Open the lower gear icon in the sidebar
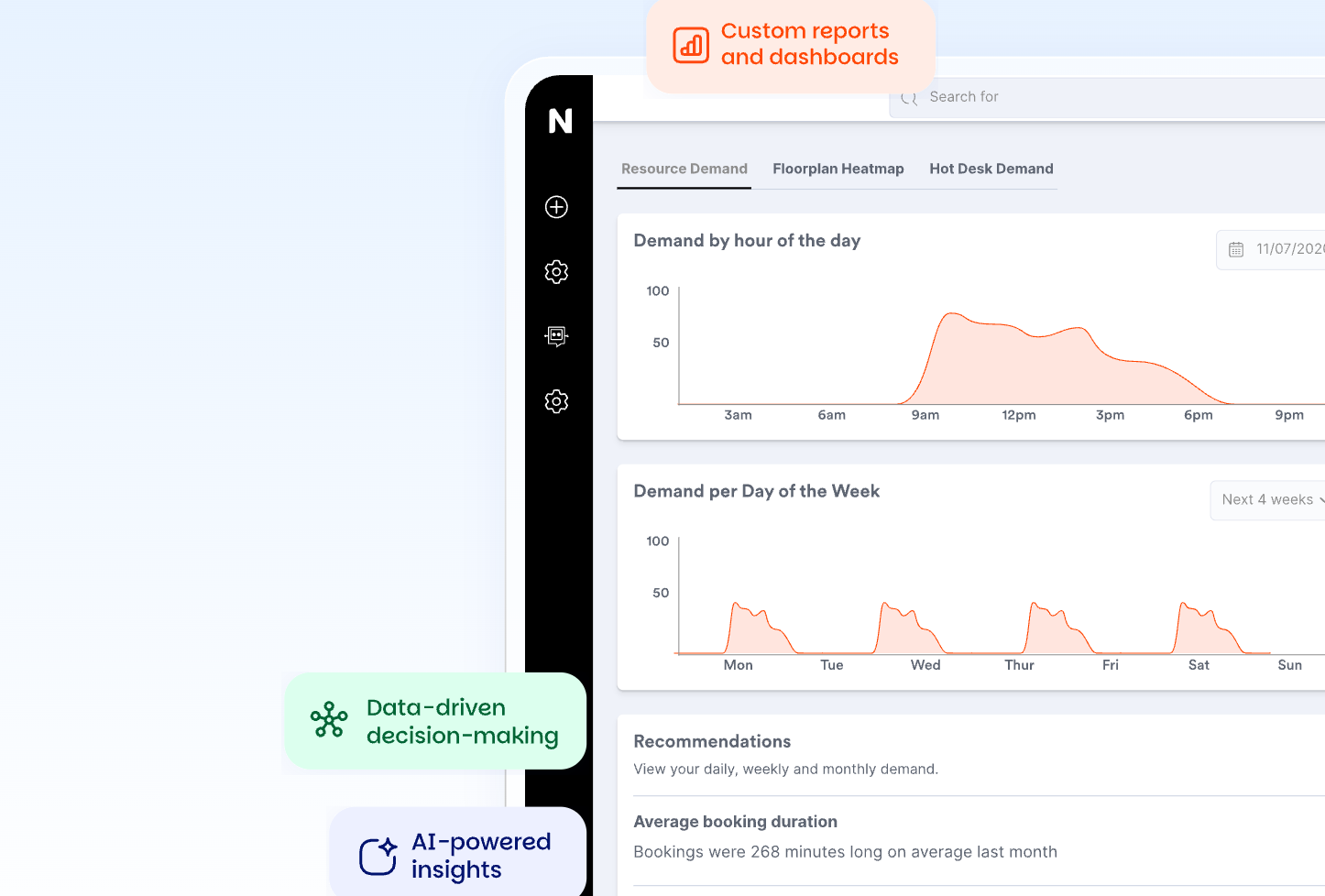Image resolution: width=1325 pixels, height=896 pixels. point(556,401)
